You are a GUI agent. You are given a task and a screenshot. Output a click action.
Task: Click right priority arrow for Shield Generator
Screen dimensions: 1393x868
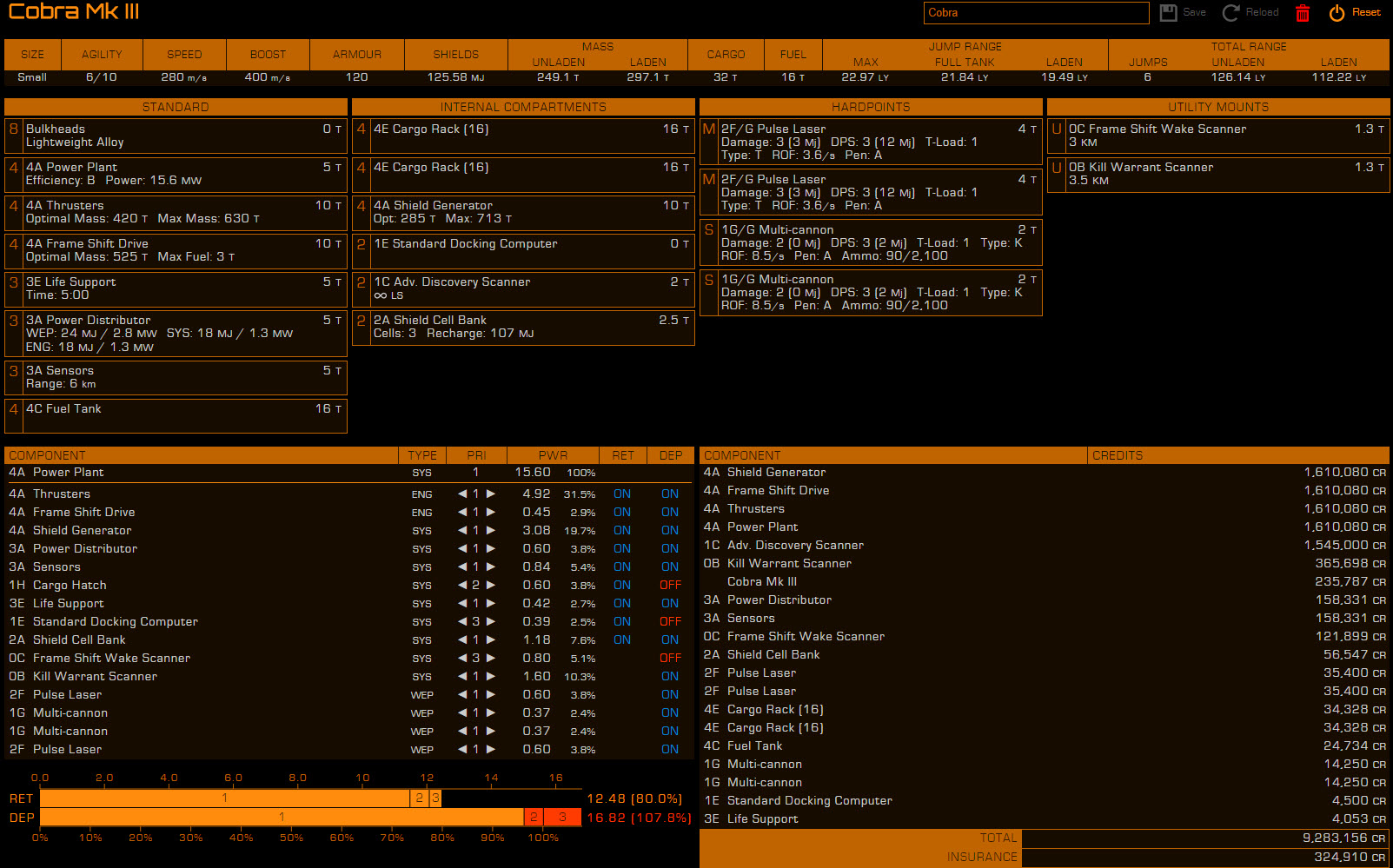(x=491, y=530)
